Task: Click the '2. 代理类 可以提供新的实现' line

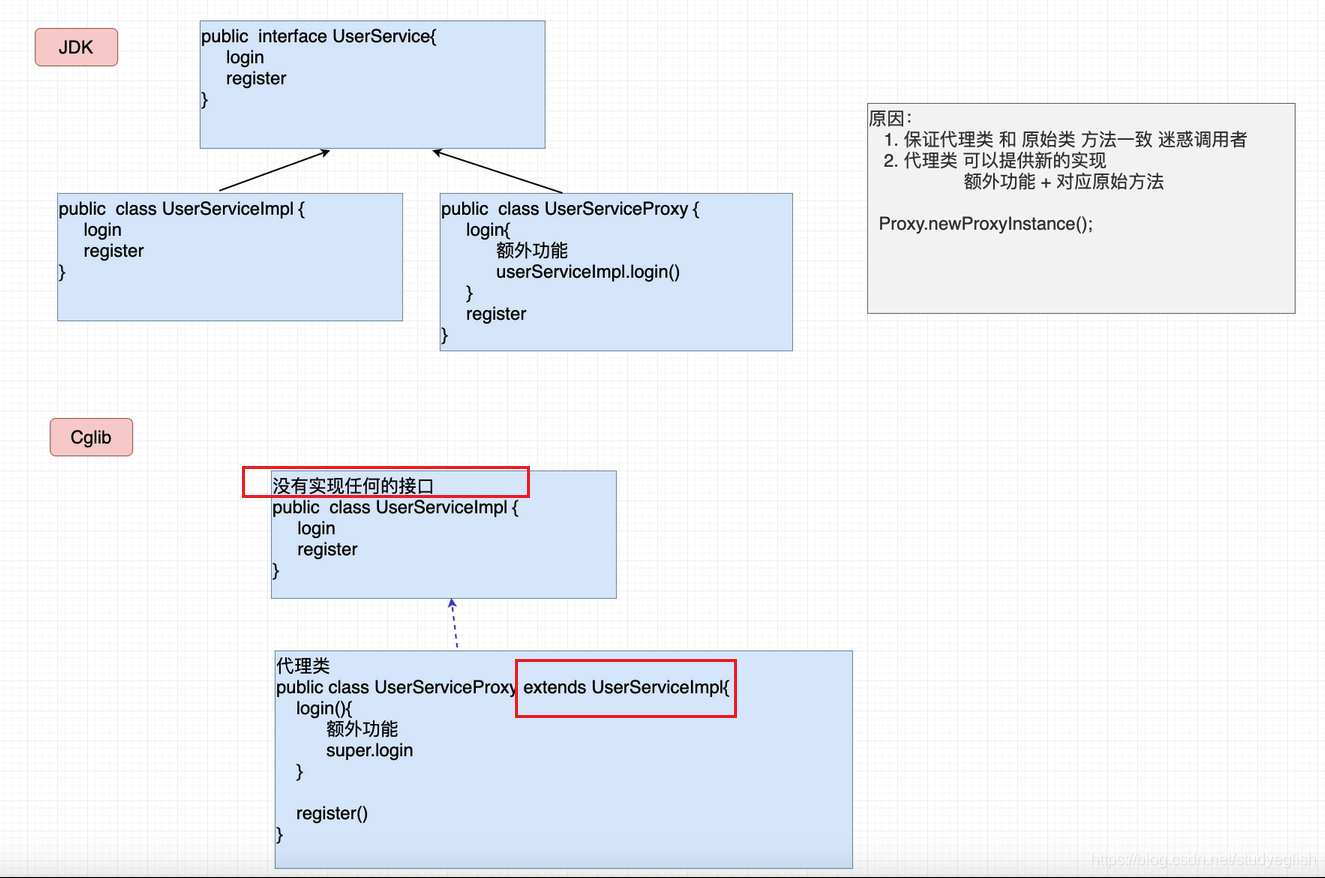Action: tap(995, 160)
